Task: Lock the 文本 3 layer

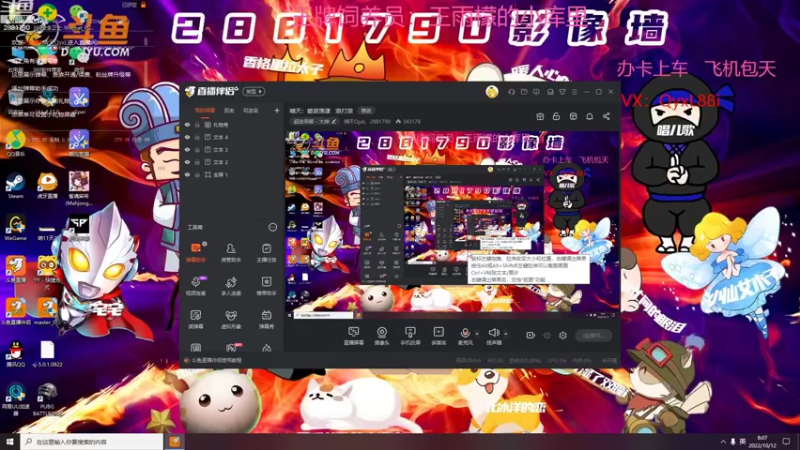Action: tap(197, 149)
